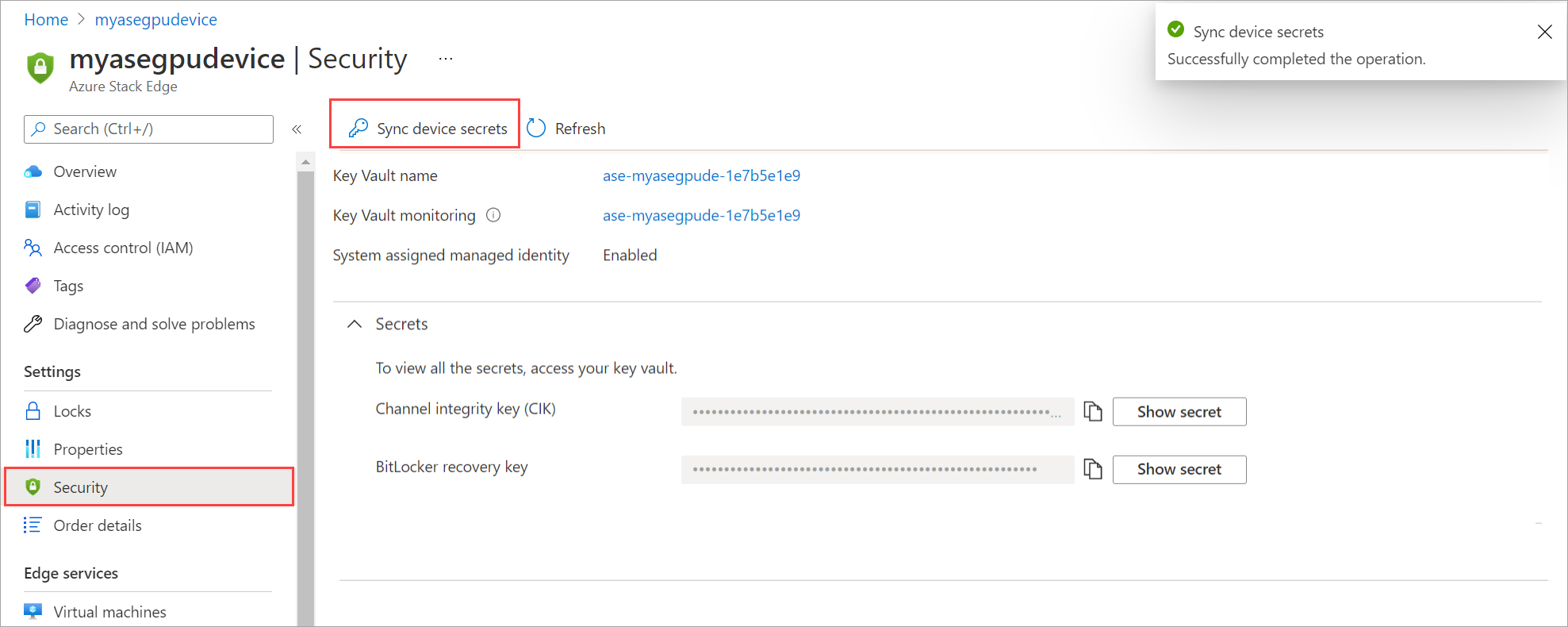Image resolution: width=1568 pixels, height=627 pixels.
Task: Click 'Successfully completed the operation.' text
Action: 1296,59
